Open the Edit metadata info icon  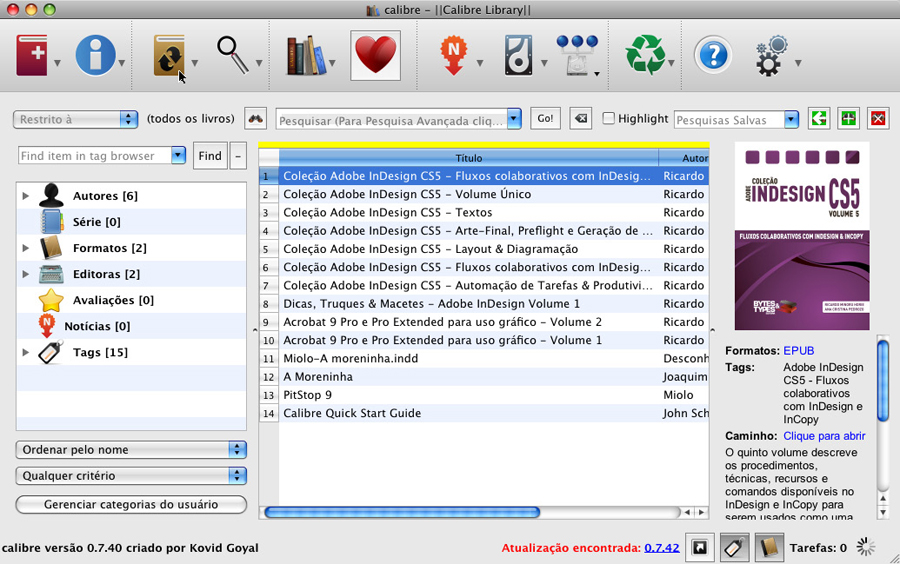tap(95, 55)
